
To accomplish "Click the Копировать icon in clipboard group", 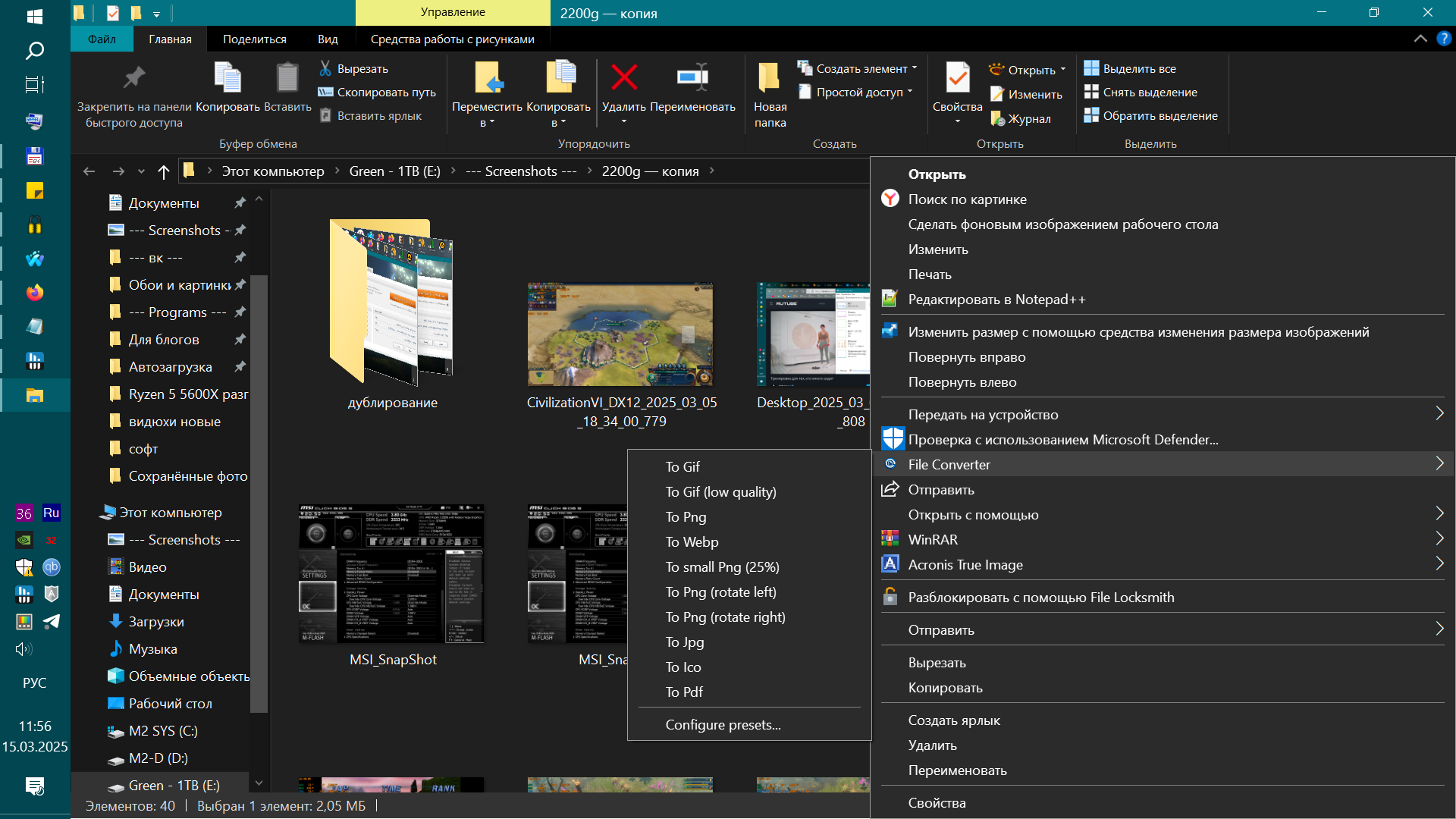I will (x=227, y=77).
